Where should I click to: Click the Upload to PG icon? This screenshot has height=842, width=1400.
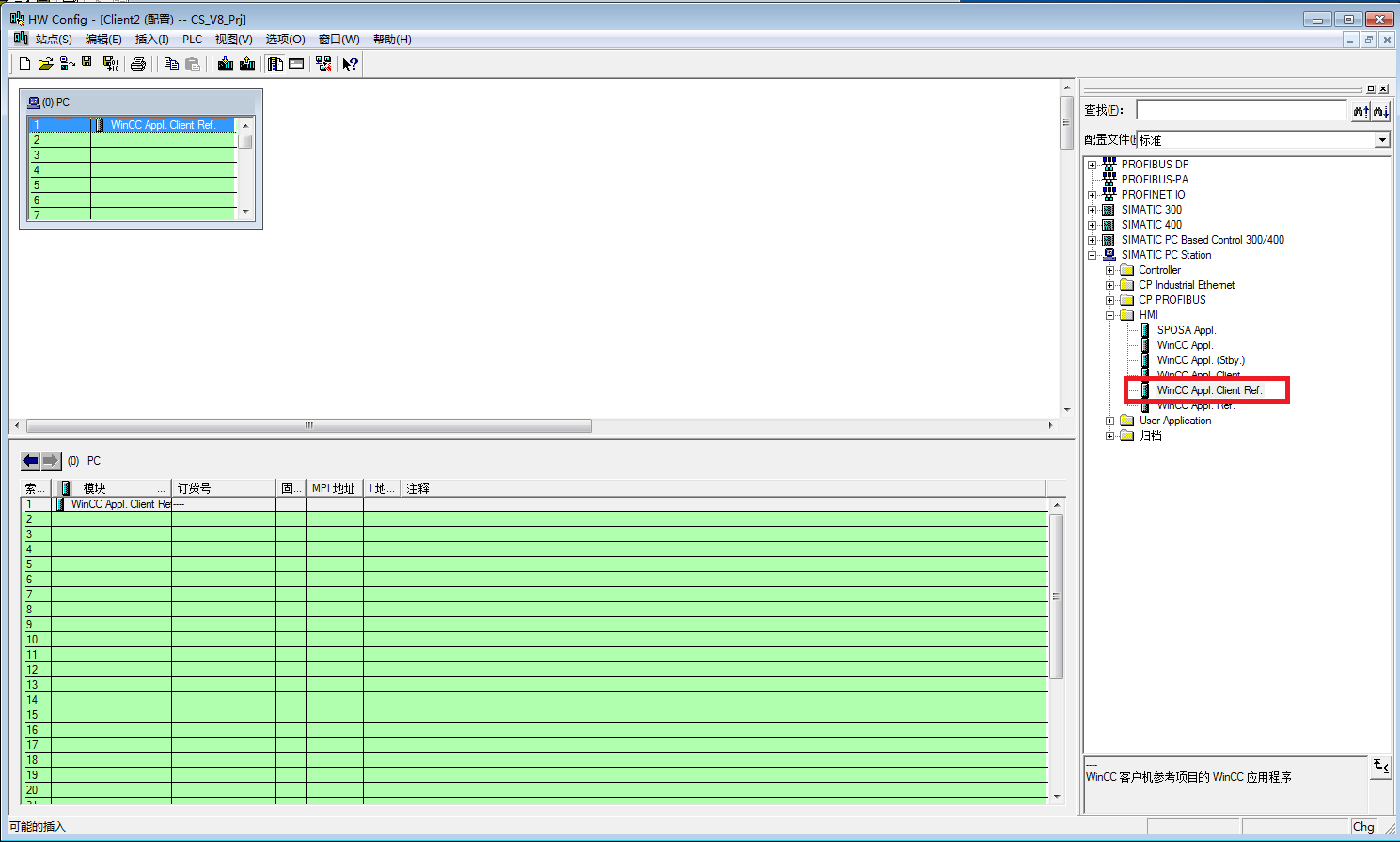247,64
